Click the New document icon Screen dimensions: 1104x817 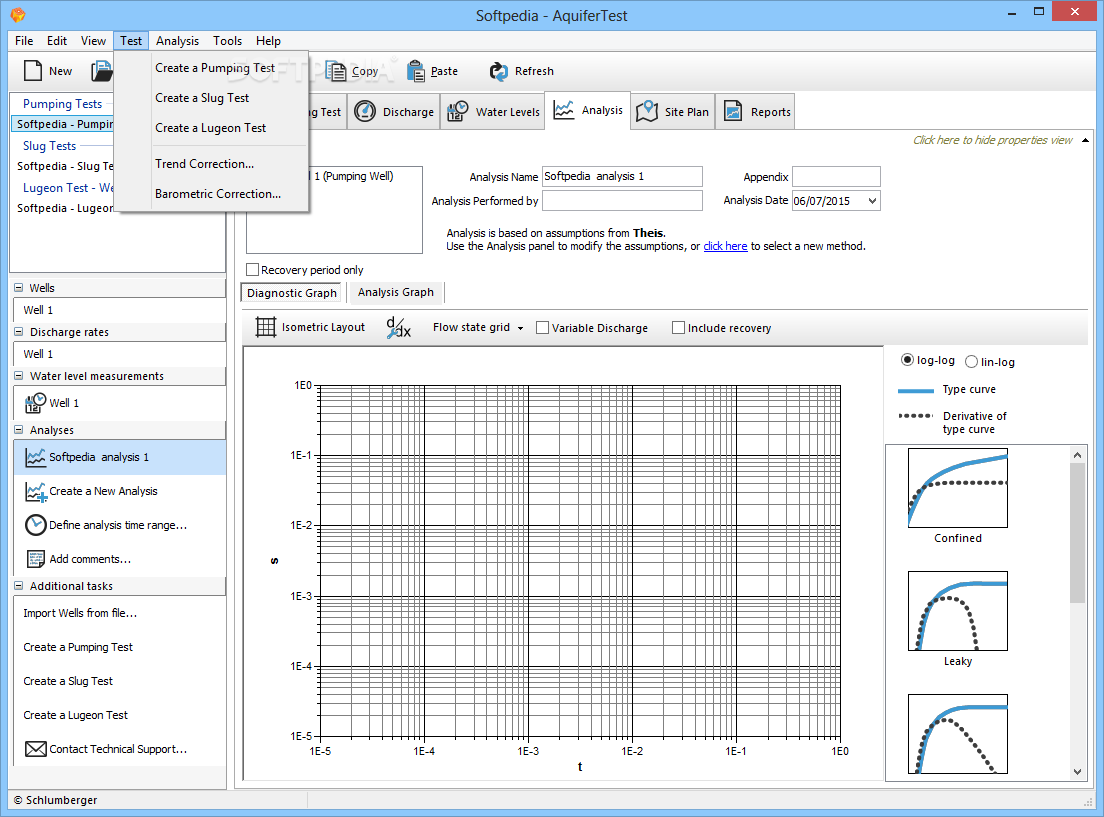tap(33, 70)
